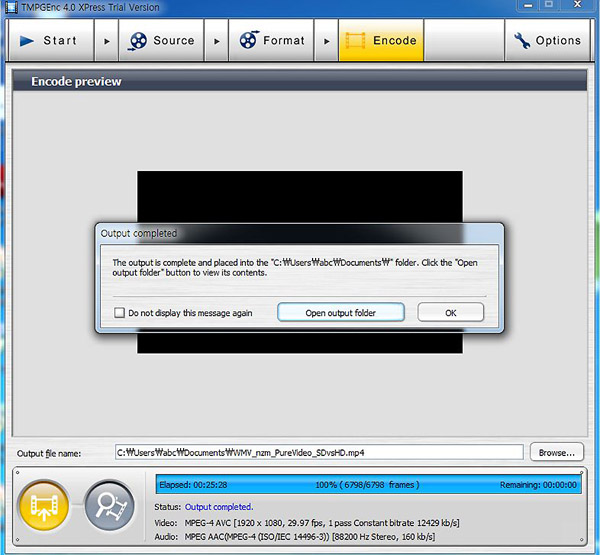Click the black video preview area
The width and height of the screenshot is (600, 555).
[x=300, y=196]
